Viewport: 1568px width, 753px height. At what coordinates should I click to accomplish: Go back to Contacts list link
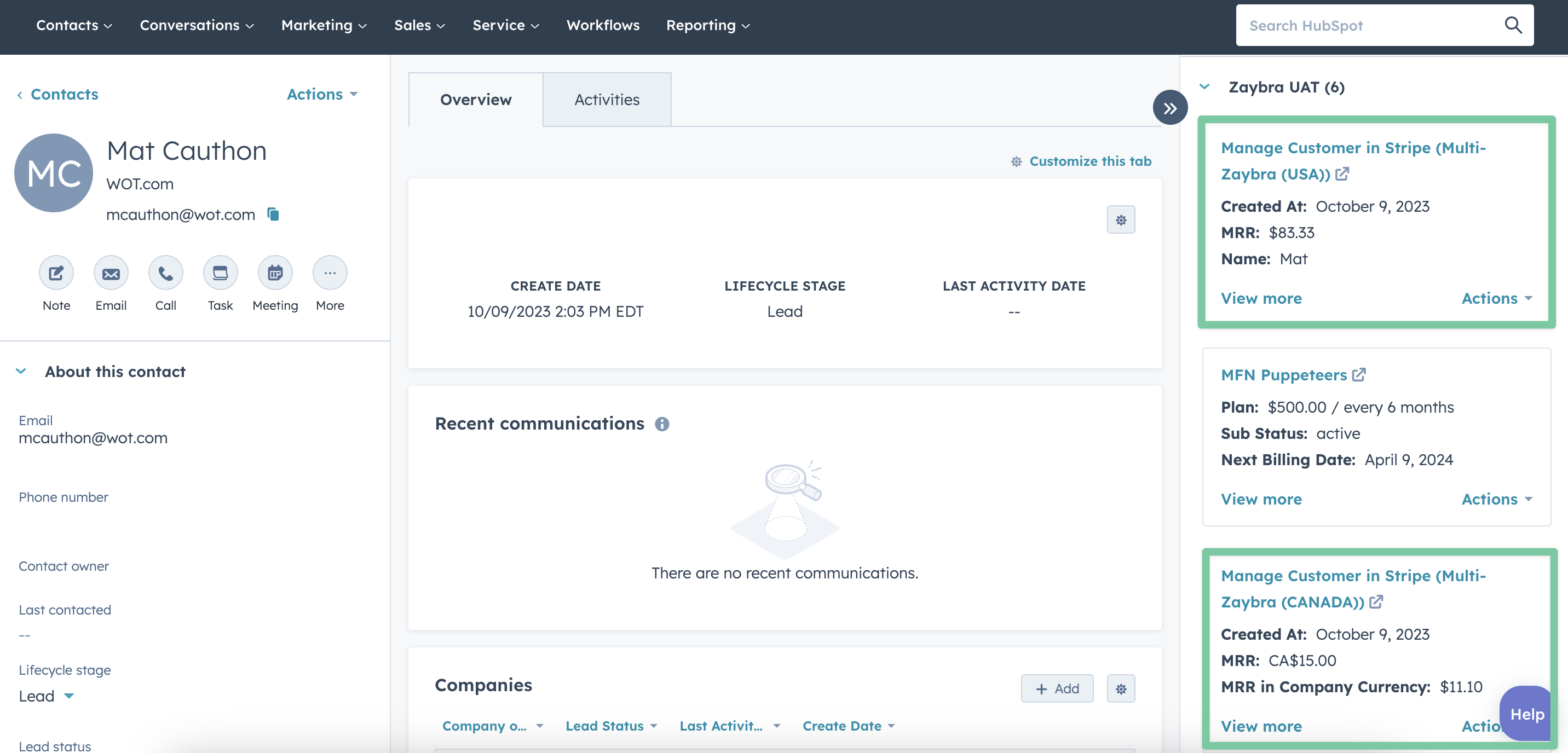[58, 94]
